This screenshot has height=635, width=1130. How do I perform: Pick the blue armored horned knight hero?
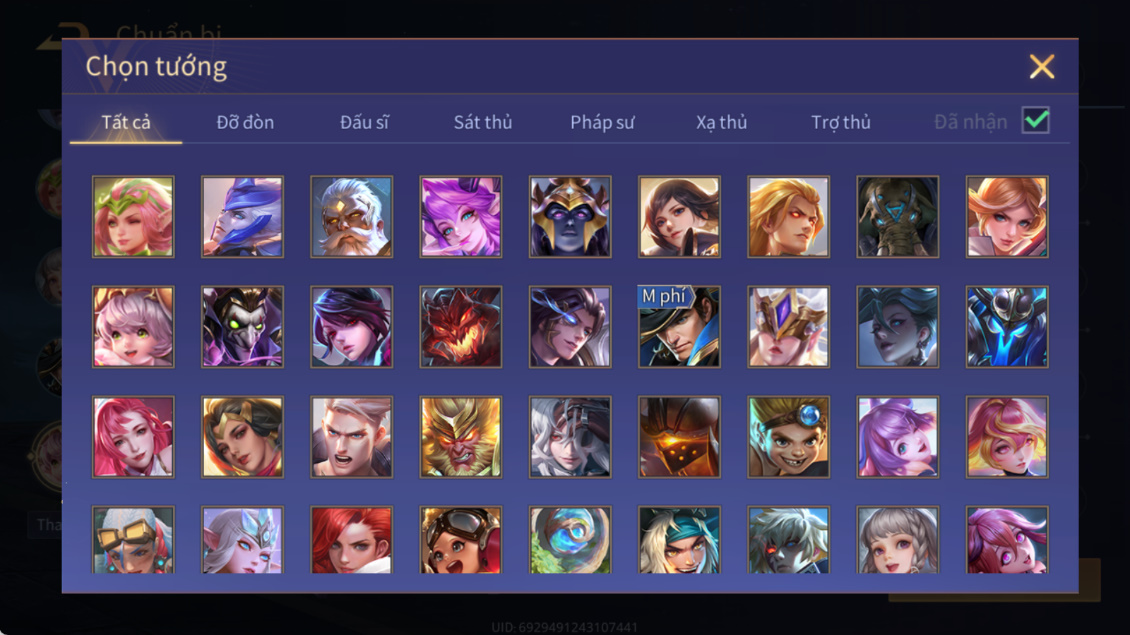coord(1007,327)
